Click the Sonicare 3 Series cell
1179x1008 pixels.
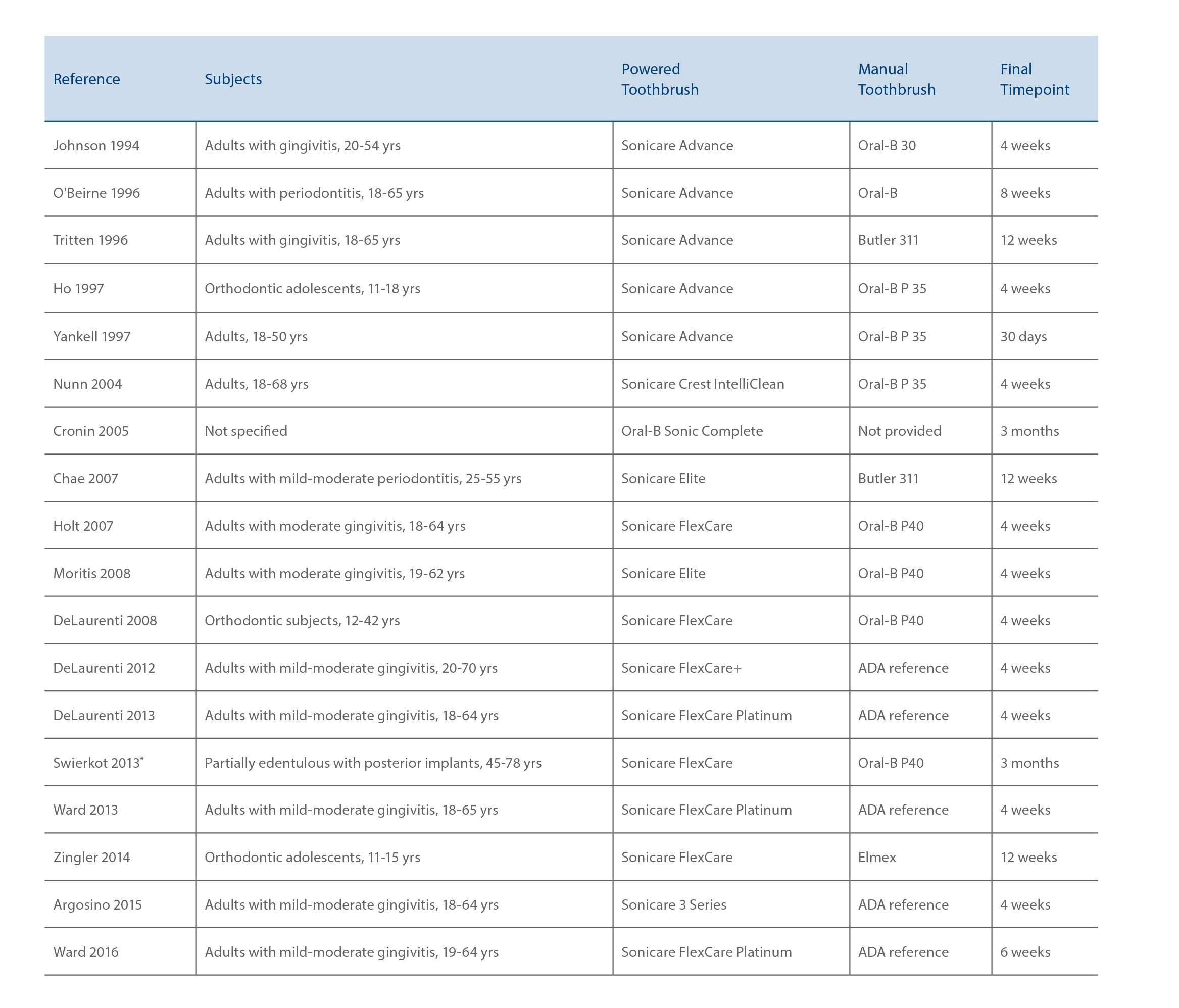click(x=674, y=905)
